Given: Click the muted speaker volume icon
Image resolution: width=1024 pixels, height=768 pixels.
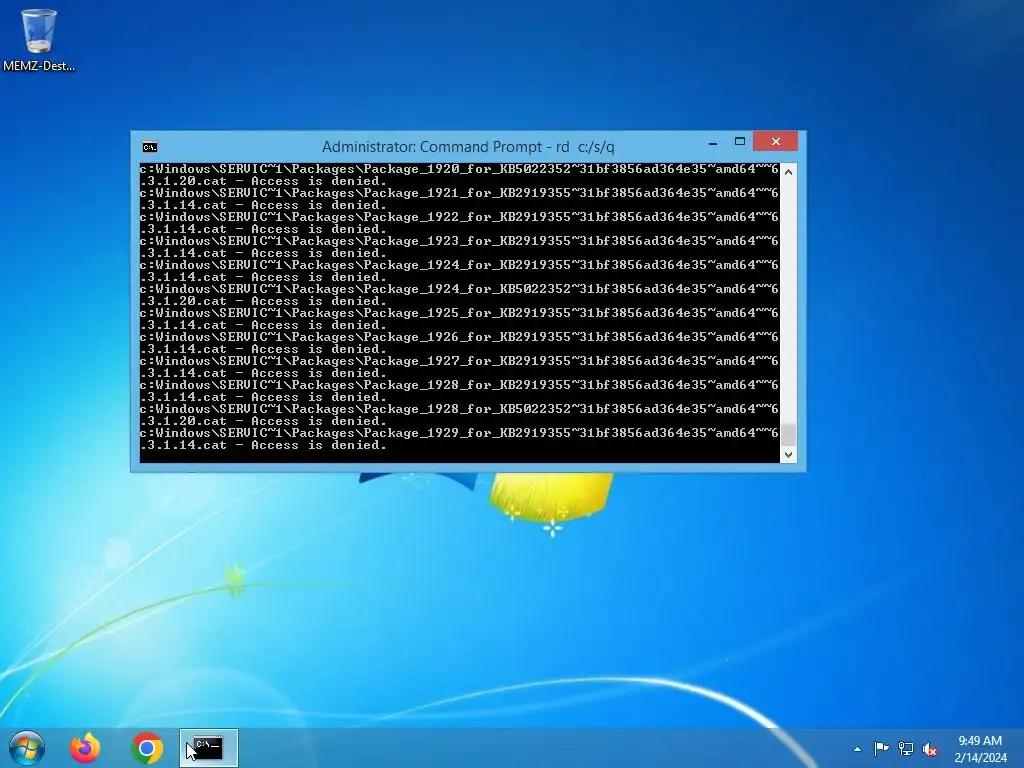Looking at the screenshot, I should 930,749.
